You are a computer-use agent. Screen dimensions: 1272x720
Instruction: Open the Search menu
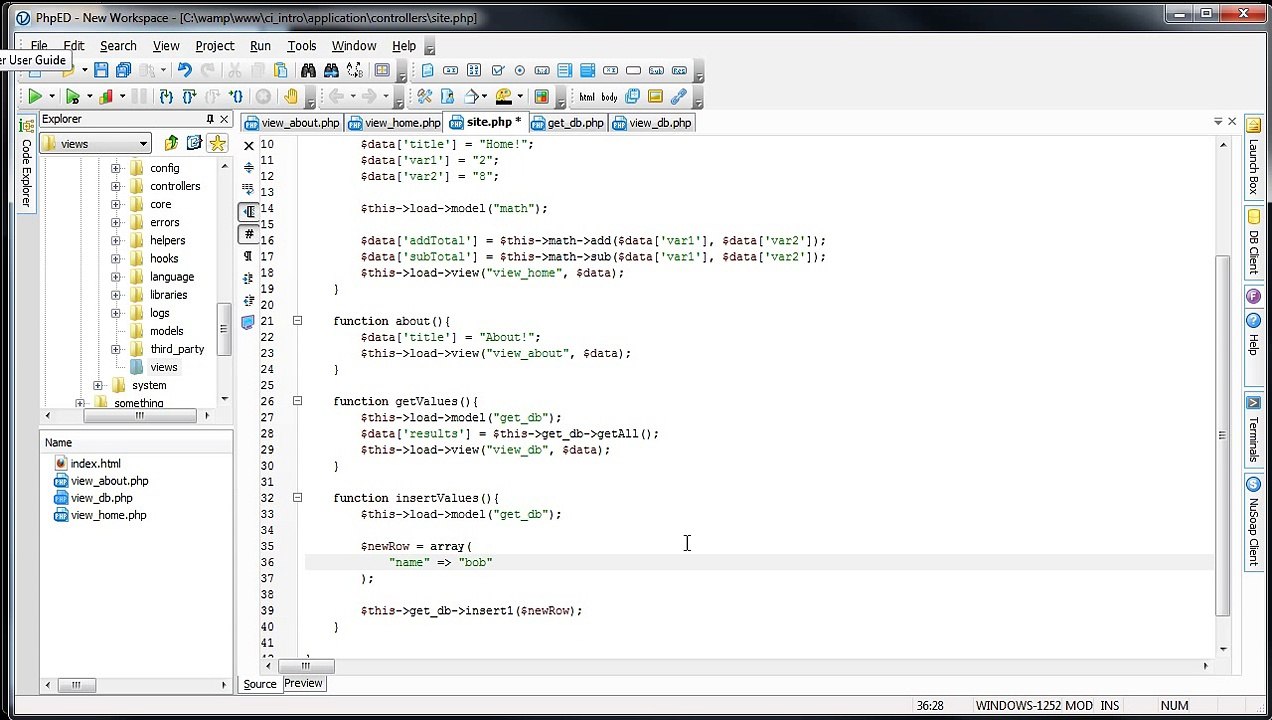click(x=118, y=46)
